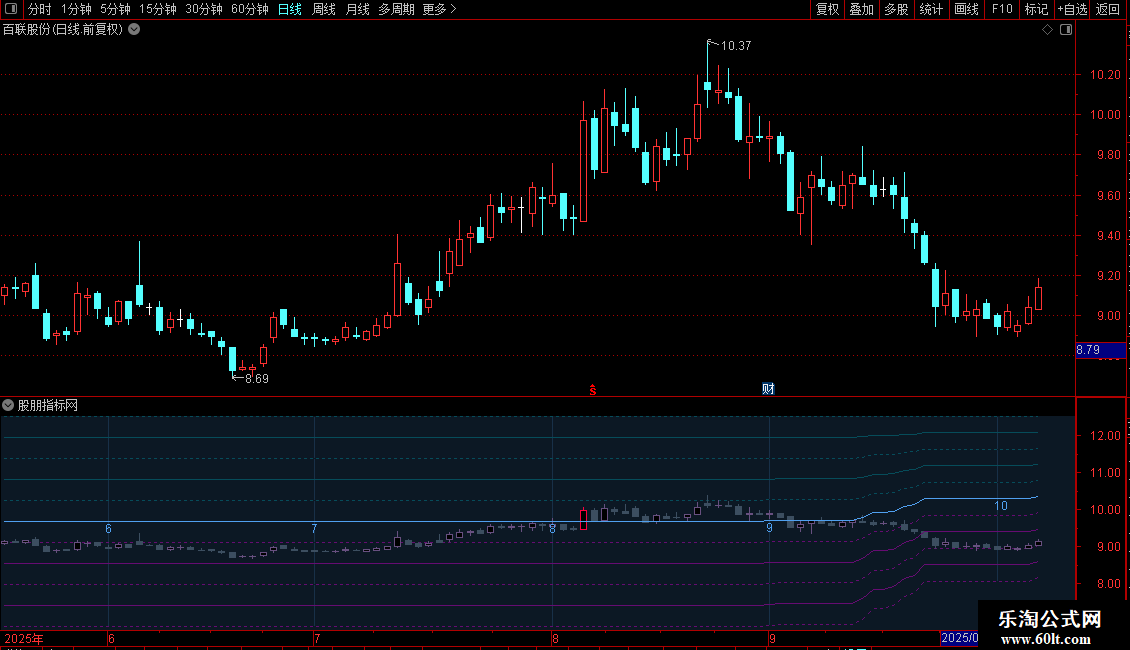The height and width of the screenshot is (650, 1130).
Task: Click the 返回 back button
Action: (x=1108, y=9)
